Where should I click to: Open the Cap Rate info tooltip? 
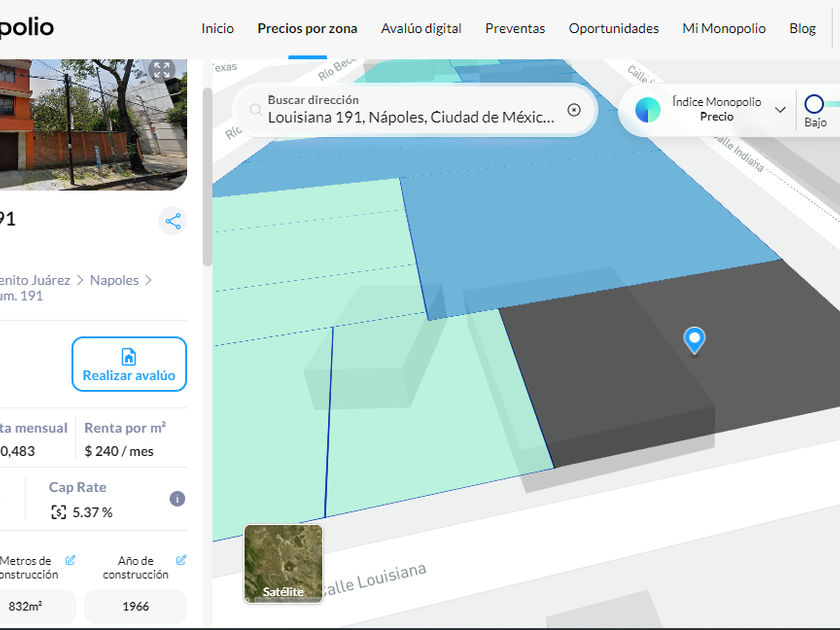coord(177,499)
